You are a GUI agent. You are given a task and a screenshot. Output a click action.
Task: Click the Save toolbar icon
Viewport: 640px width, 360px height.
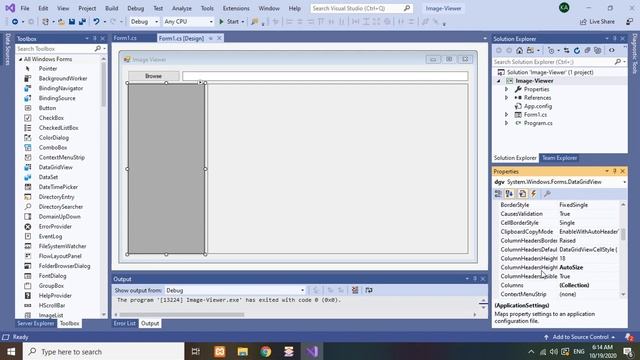pyautogui.click(x=72, y=22)
